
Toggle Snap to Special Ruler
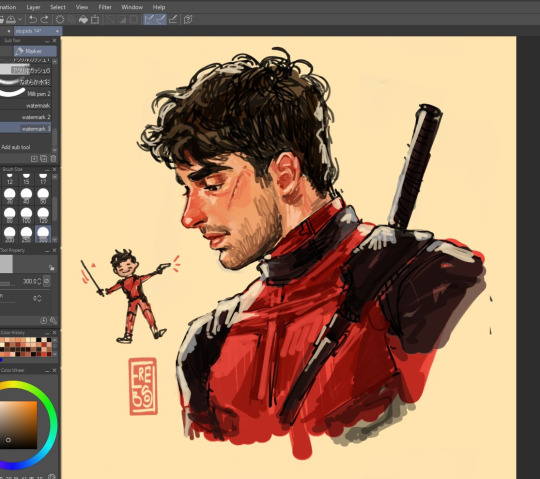tap(160, 20)
